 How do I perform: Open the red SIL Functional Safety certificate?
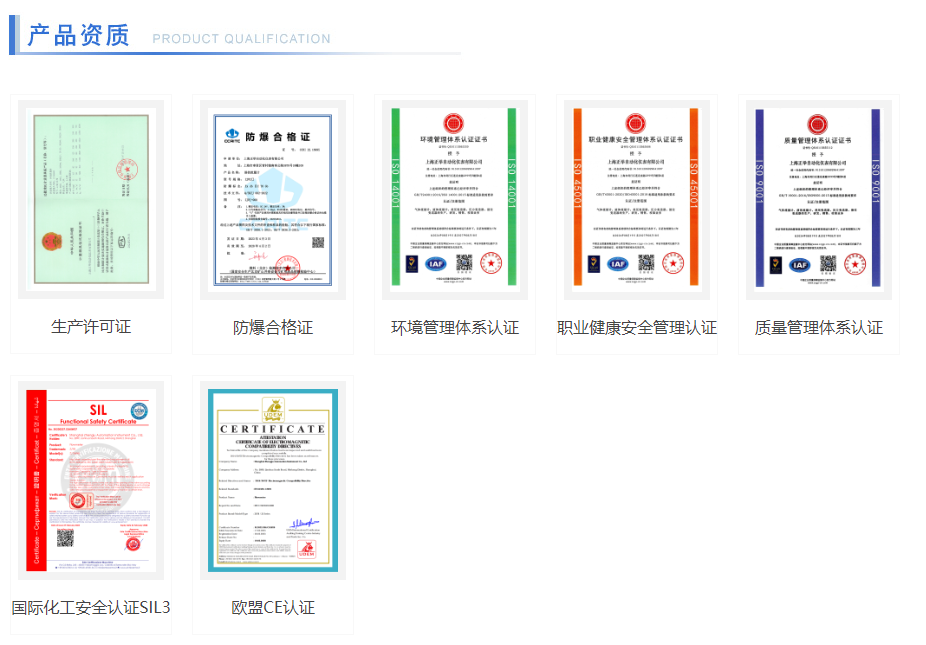point(91,479)
